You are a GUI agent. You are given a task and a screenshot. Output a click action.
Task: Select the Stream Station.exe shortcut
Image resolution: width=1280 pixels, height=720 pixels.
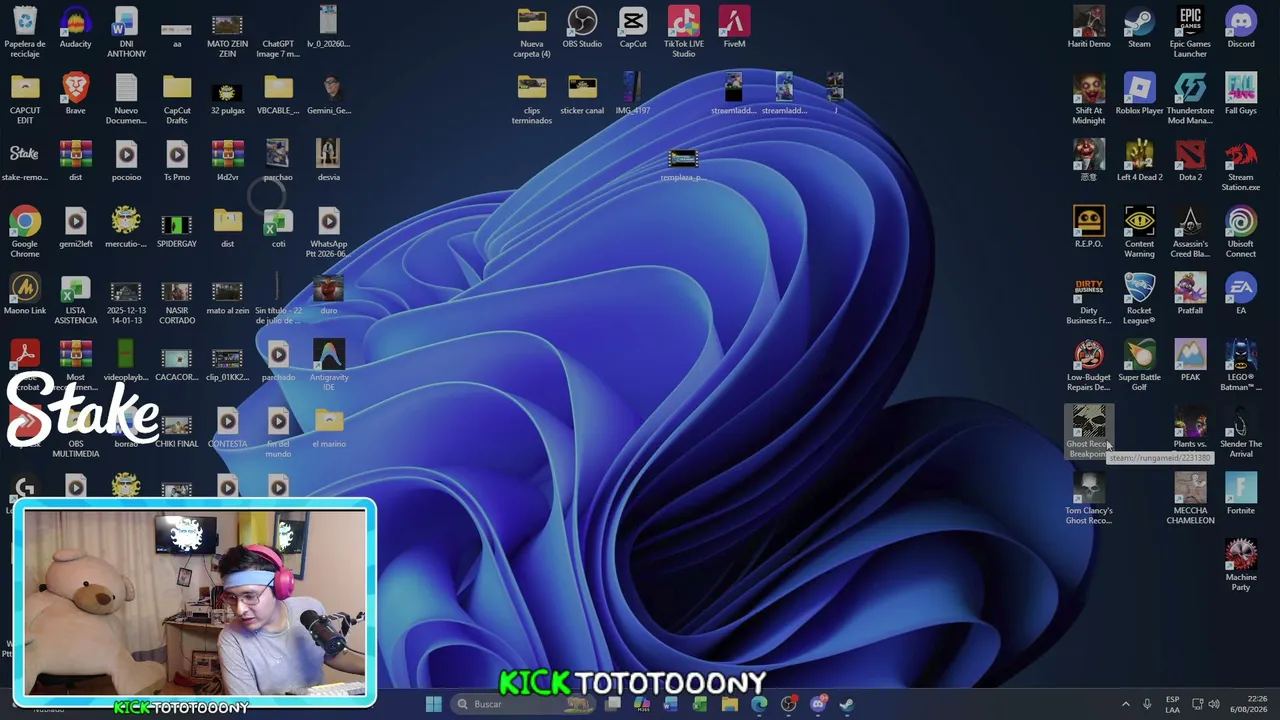click(x=1241, y=165)
